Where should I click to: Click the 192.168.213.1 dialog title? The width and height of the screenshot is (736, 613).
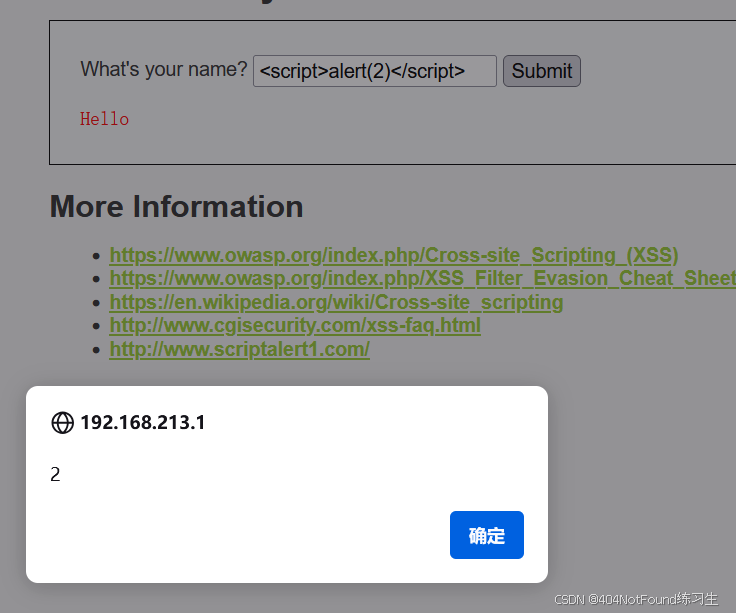pyautogui.click(x=143, y=422)
